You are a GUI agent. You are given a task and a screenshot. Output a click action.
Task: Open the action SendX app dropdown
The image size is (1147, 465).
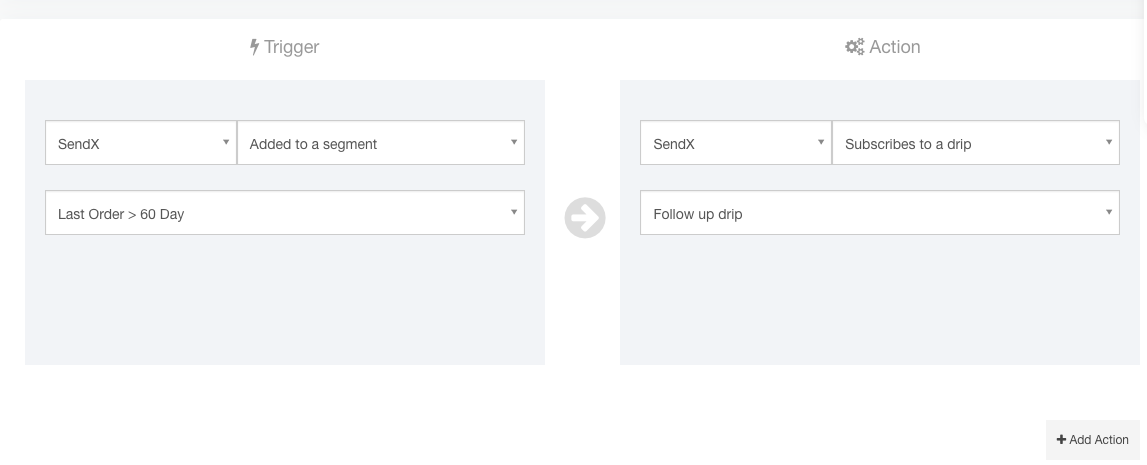click(x=735, y=144)
